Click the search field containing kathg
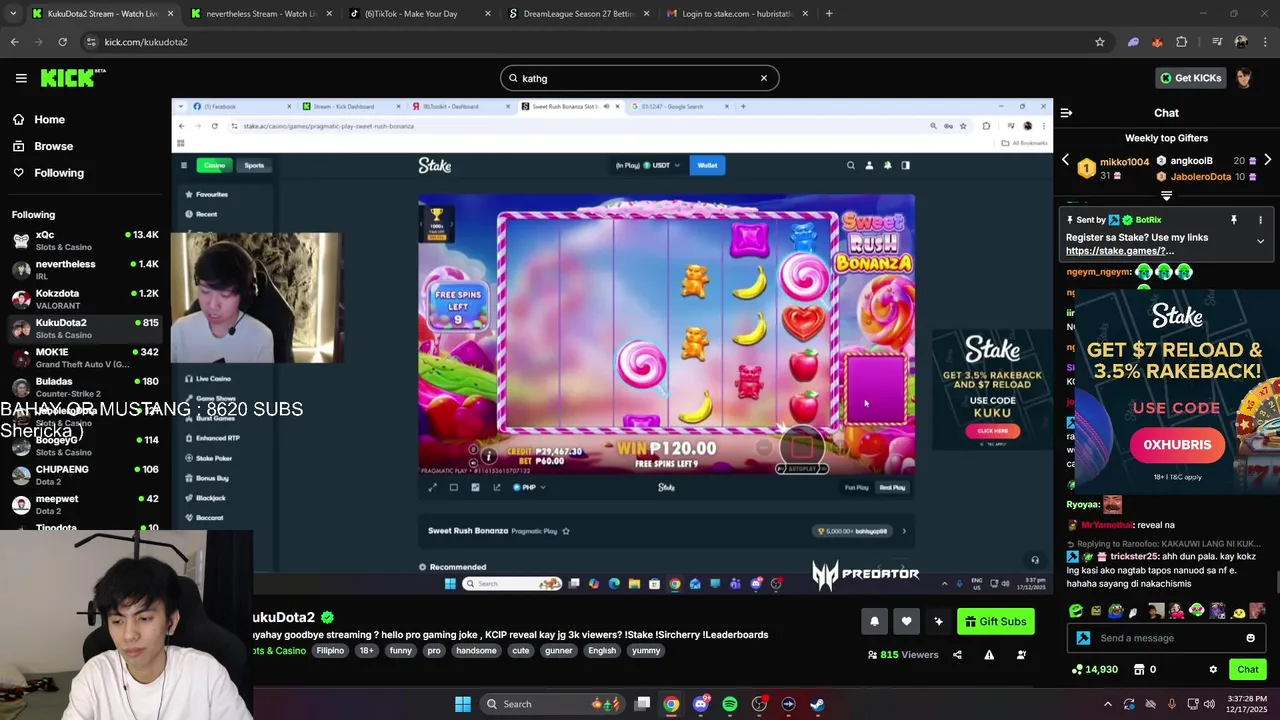Image resolution: width=1280 pixels, height=720 pixels. (x=639, y=78)
